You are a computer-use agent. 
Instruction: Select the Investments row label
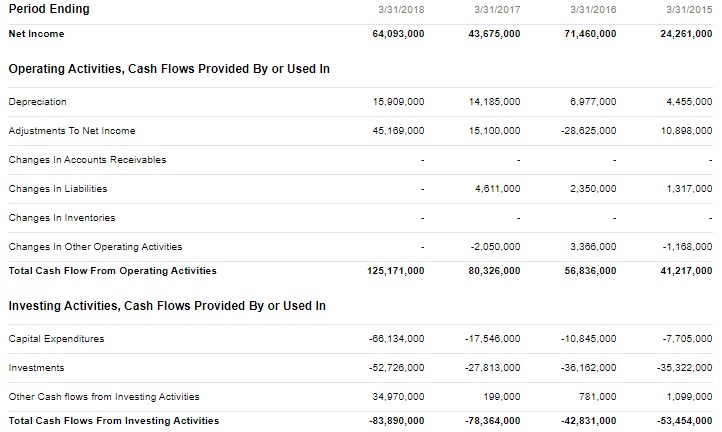pyautogui.click(x=36, y=368)
